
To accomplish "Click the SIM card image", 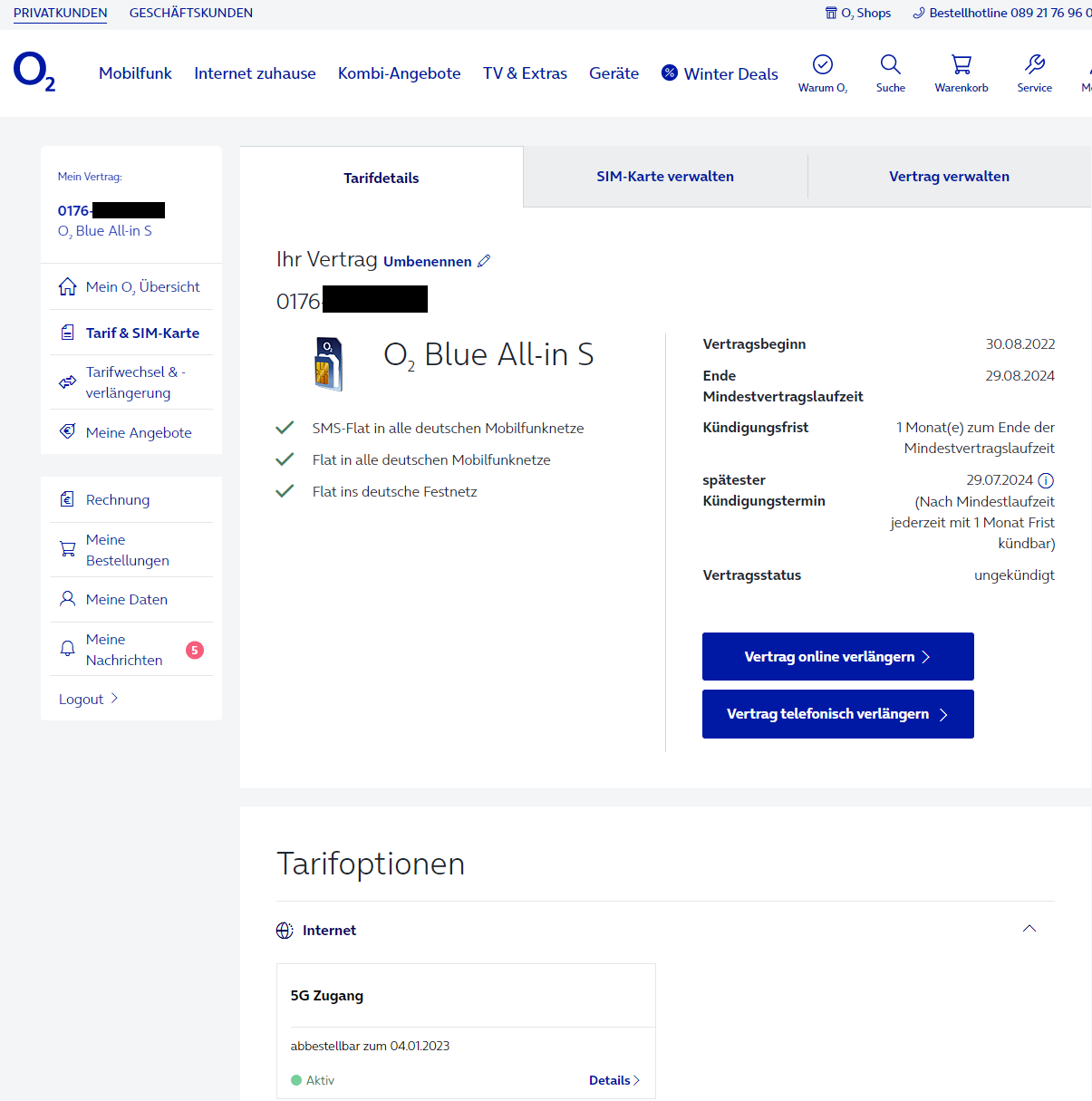I will click(x=328, y=363).
